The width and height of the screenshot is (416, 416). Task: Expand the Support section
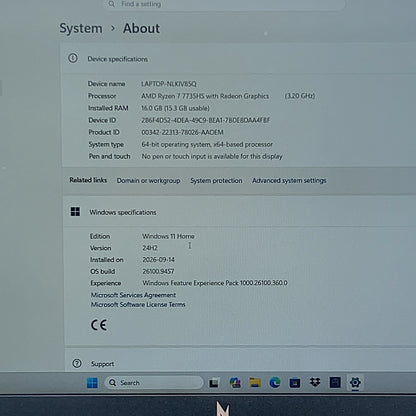(x=240, y=363)
